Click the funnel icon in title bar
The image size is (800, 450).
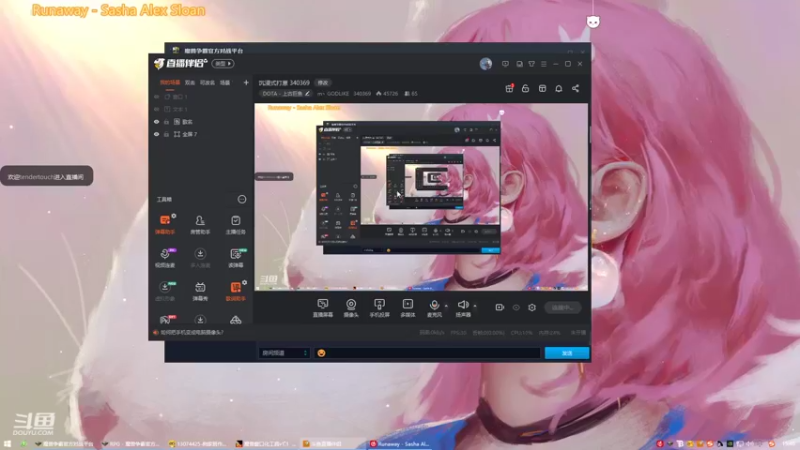tap(532, 64)
